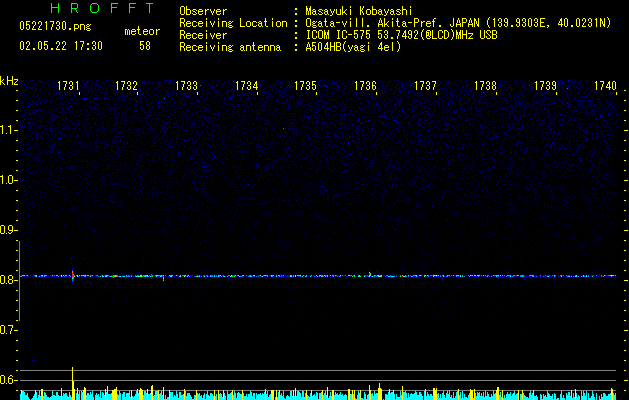Click the 1.1 kHz axis label
The height and width of the screenshot is (400, 629).
(x=8, y=130)
